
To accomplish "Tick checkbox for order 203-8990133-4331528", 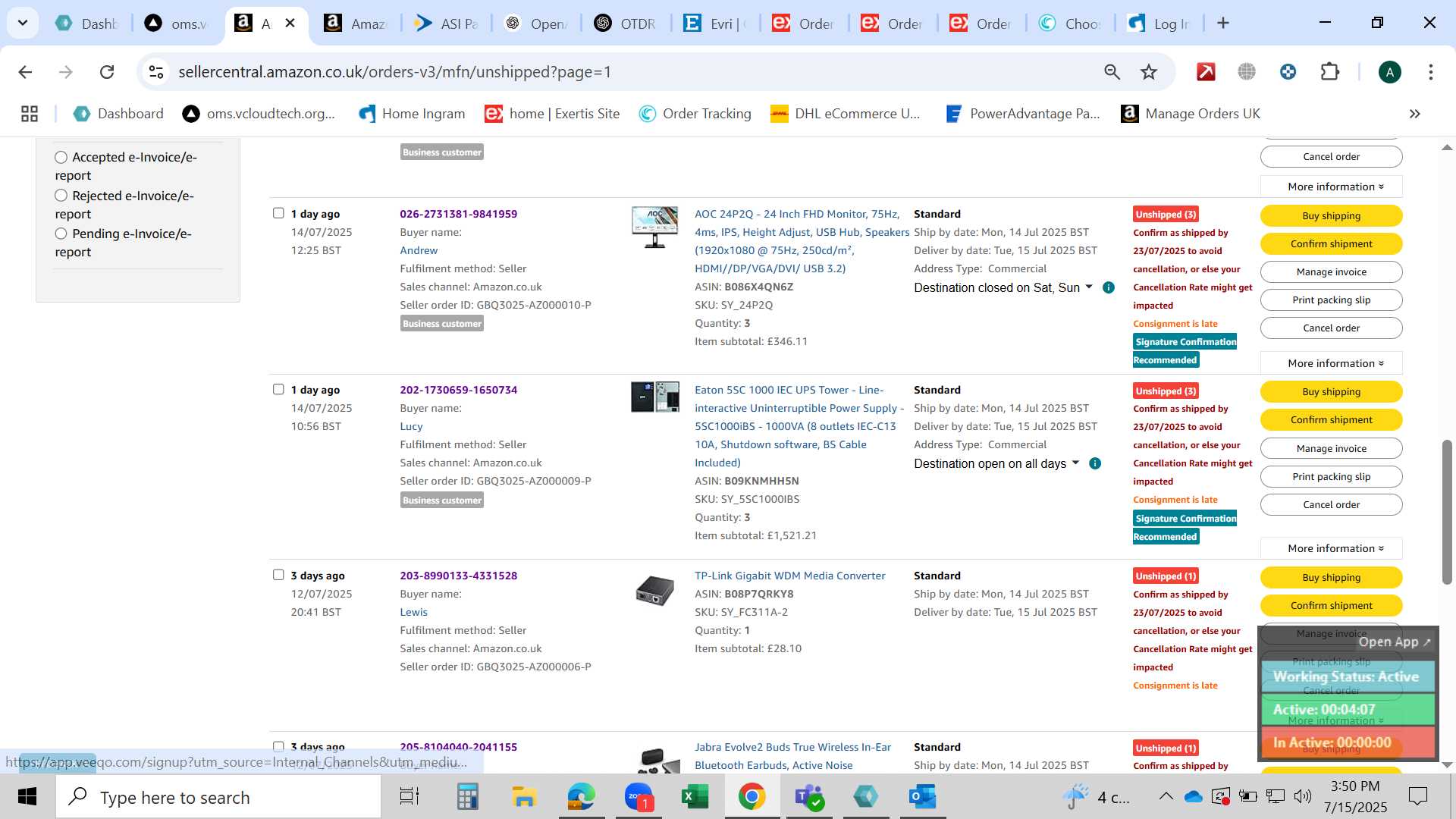I will 278,575.
